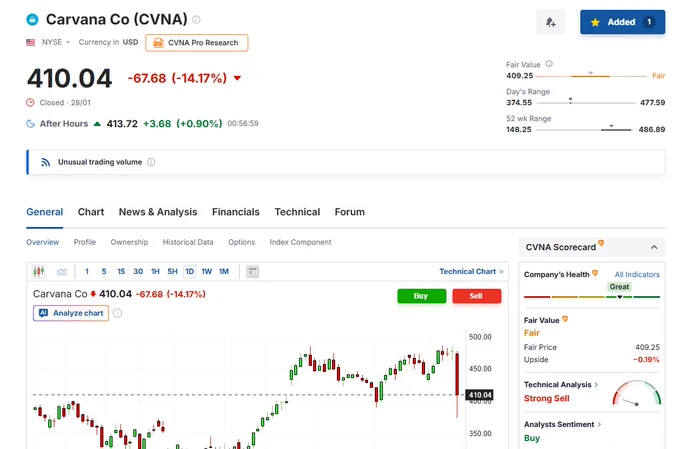680x449 pixels.
Task: Open the Technical tab
Action: click(297, 212)
